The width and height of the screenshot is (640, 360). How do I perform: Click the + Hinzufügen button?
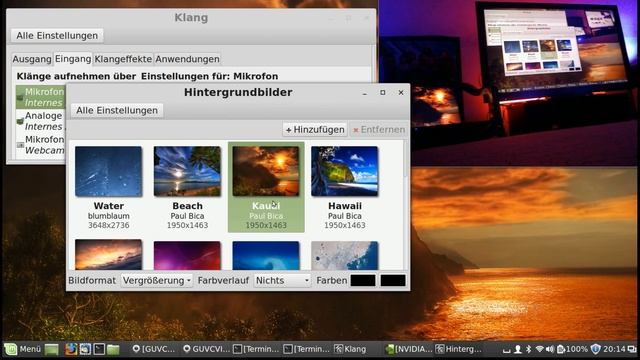[315, 130]
